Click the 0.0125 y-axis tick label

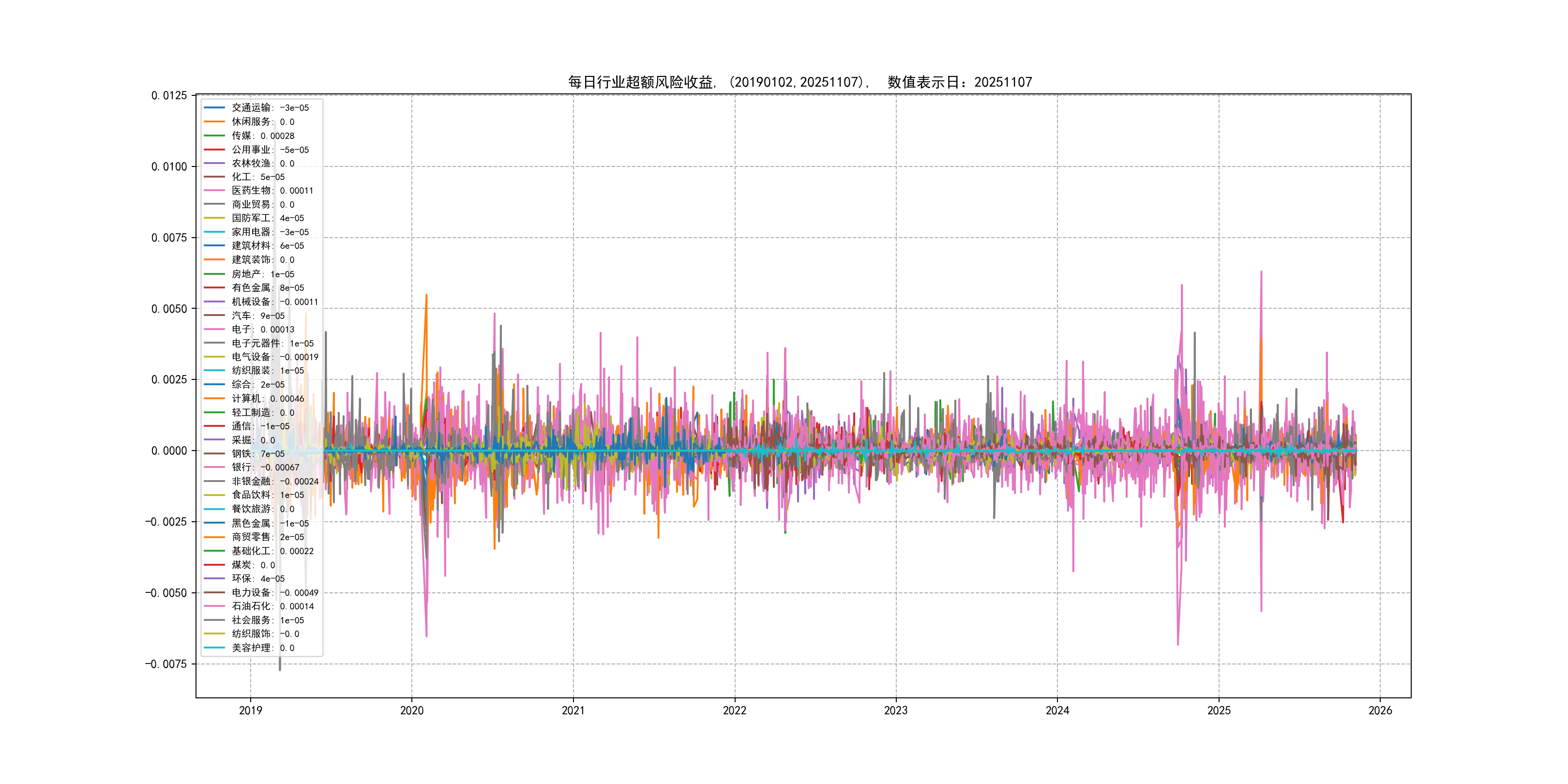click(x=168, y=95)
